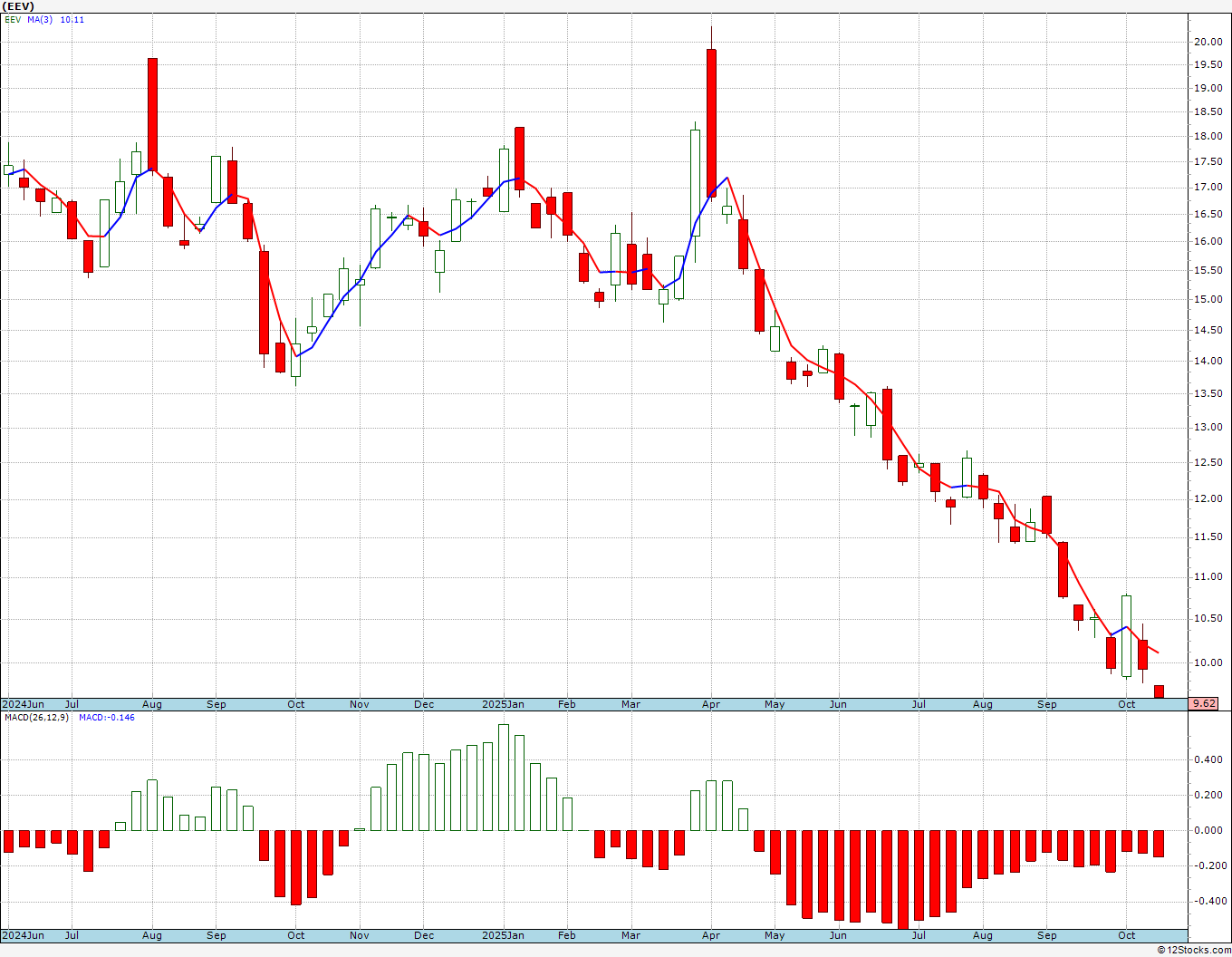Click the (EEV) ticker title
This screenshot has height=957, width=1232.
18,6
